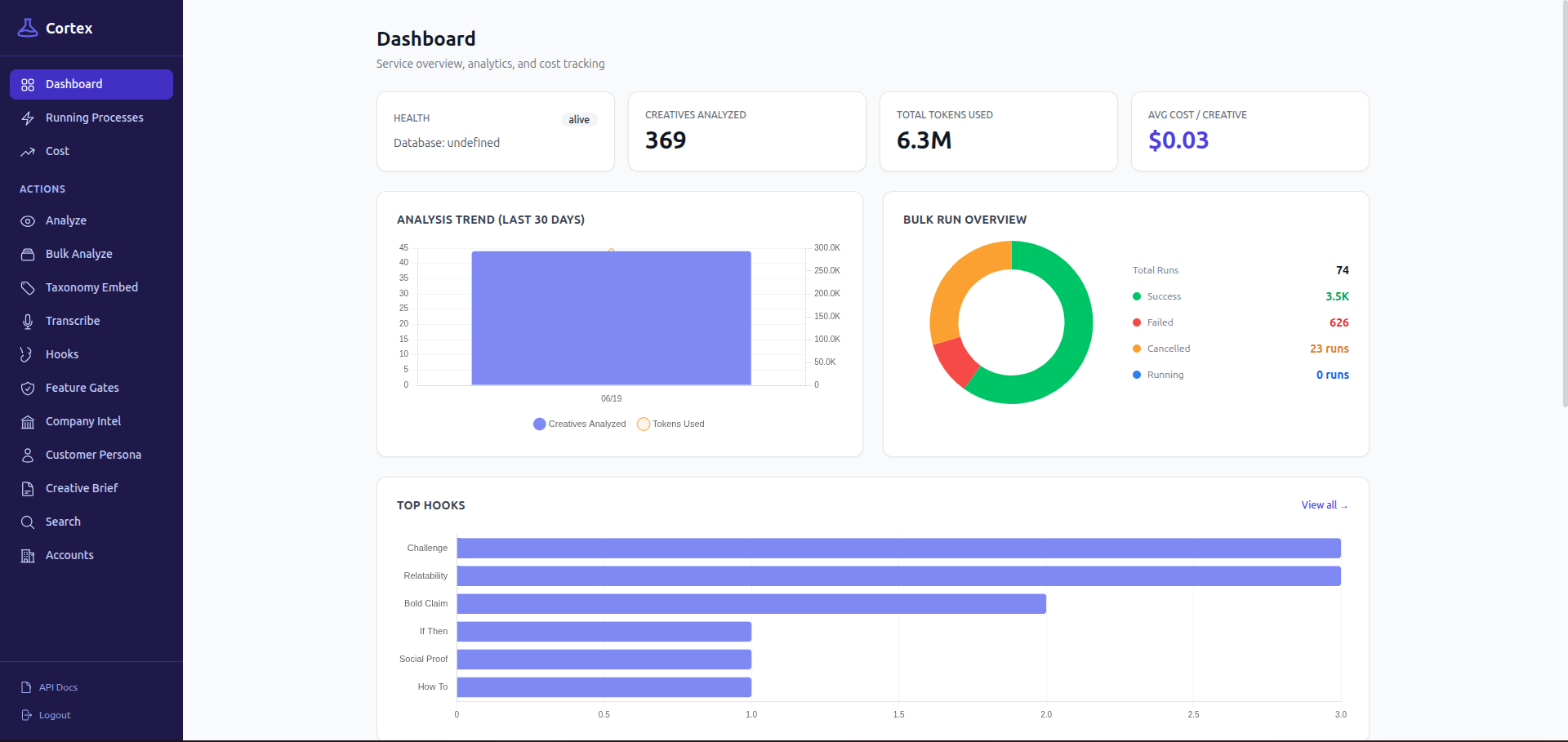1568x742 pixels.
Task: Click the alive health status badge
Action: click(x=579, y=120)
